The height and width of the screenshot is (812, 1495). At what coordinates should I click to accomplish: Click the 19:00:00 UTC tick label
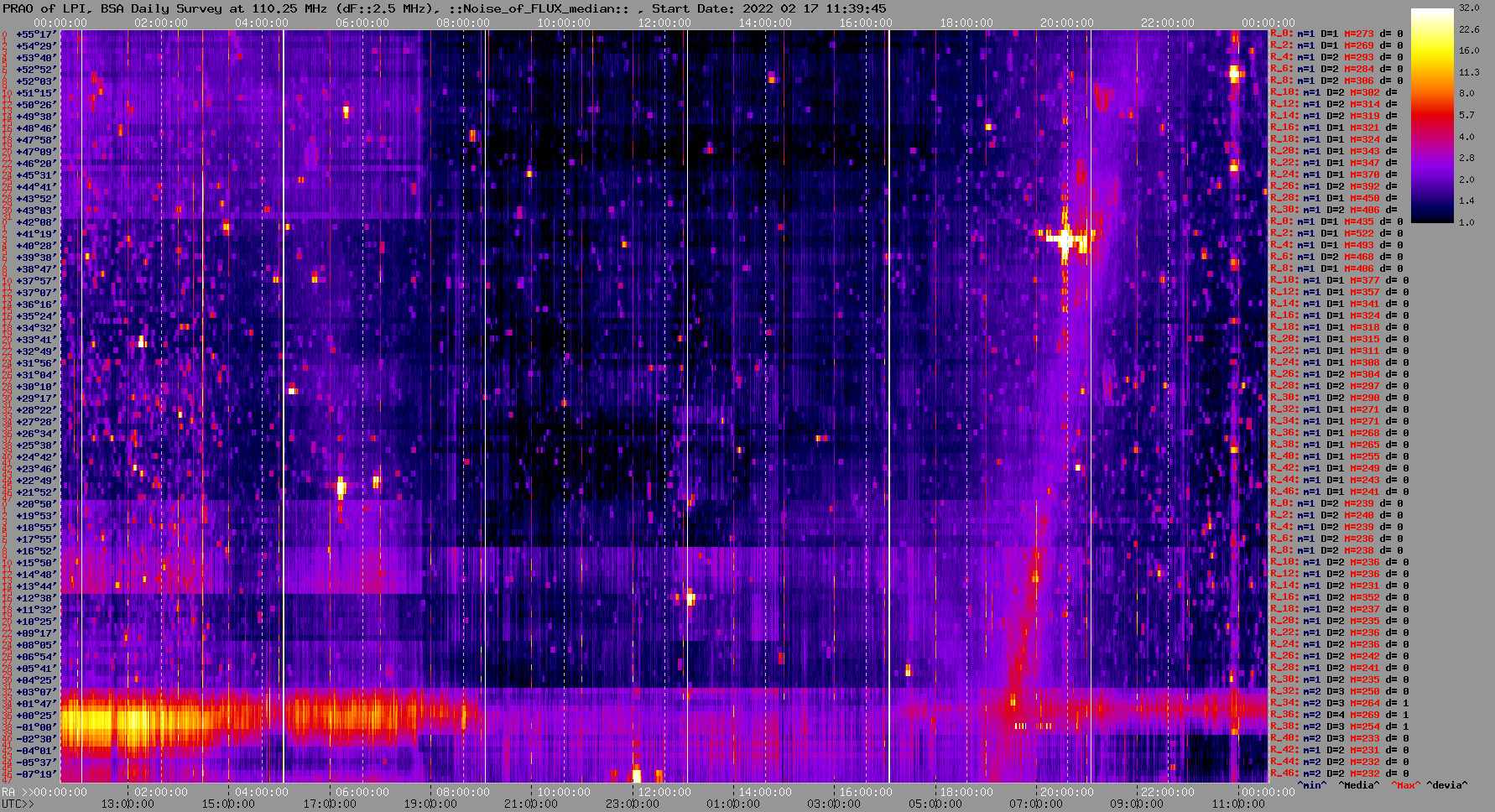click(430, 804)
